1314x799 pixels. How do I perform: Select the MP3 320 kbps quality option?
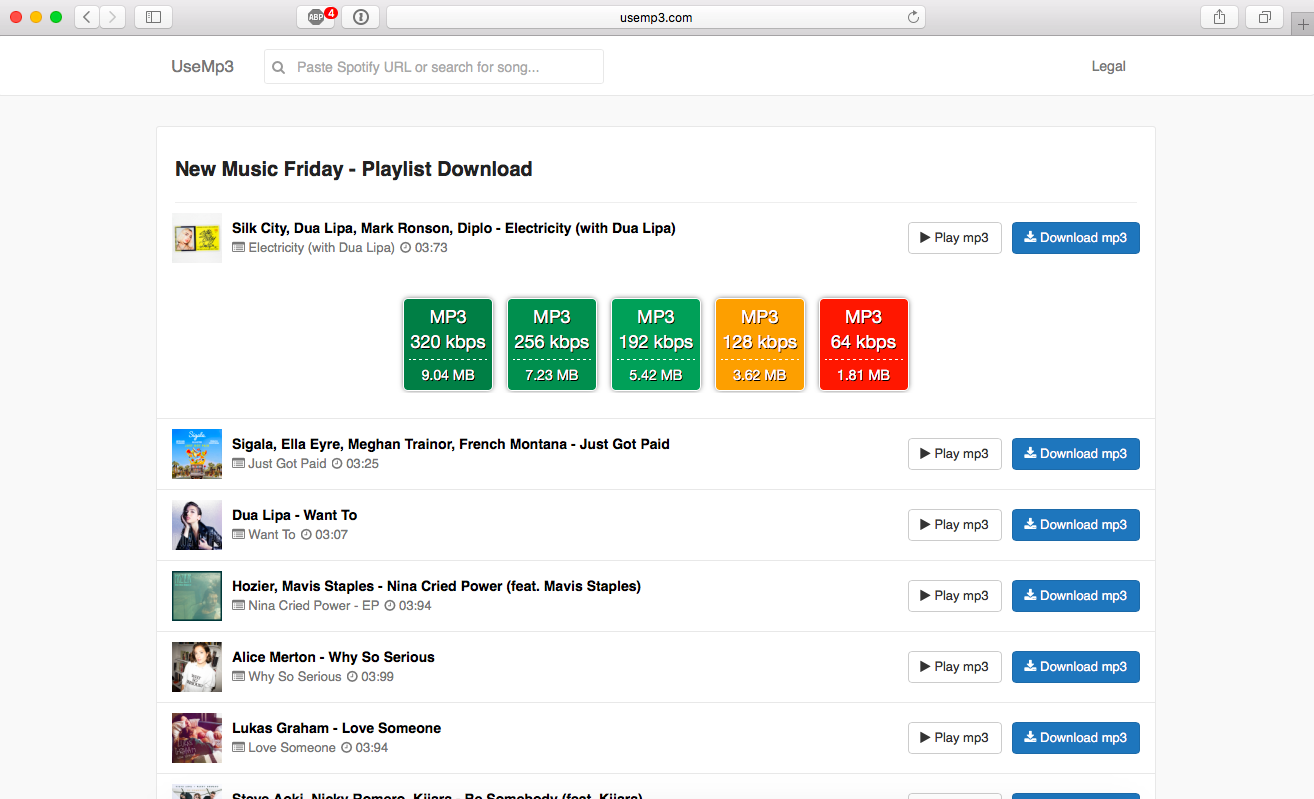pyautogui.click(x=447, y=344)
